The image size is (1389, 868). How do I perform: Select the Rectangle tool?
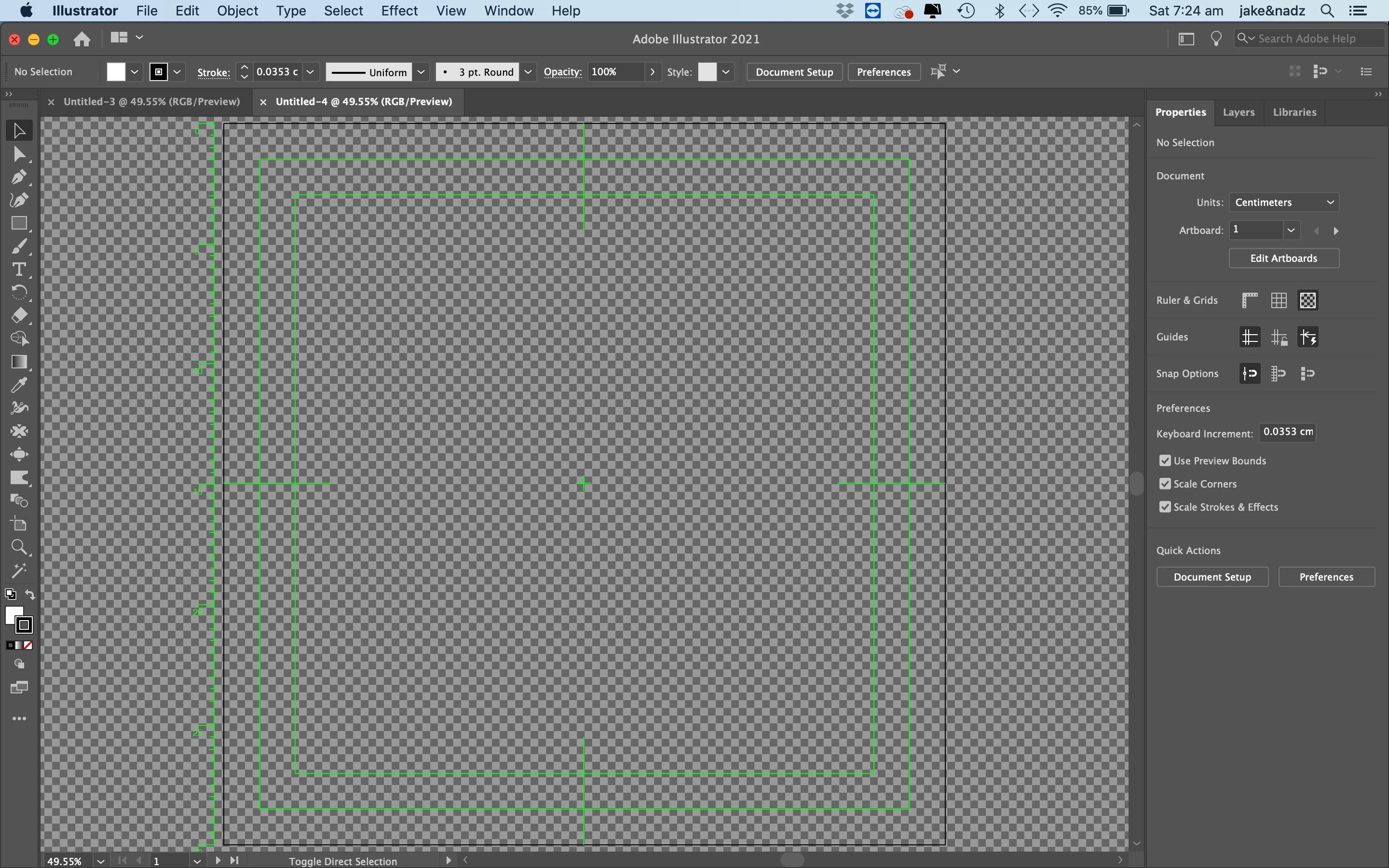18,223
